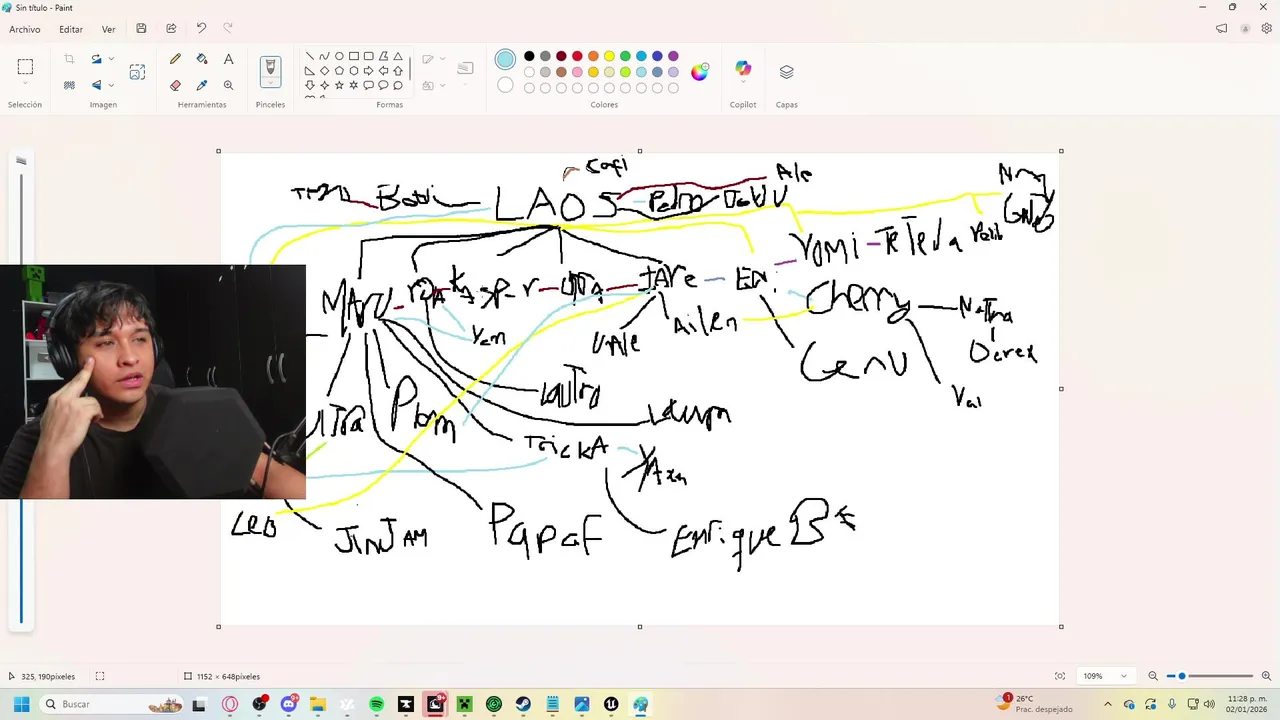Select the rectangular selection tool
Screen dimensions: 1280x720
tap(25, 67)
